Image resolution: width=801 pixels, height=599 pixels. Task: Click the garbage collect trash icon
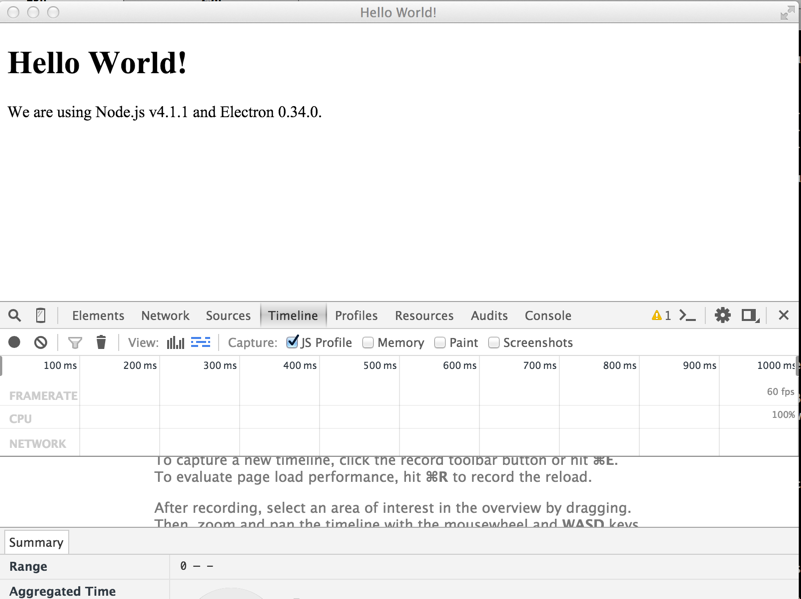coord(101,342)
